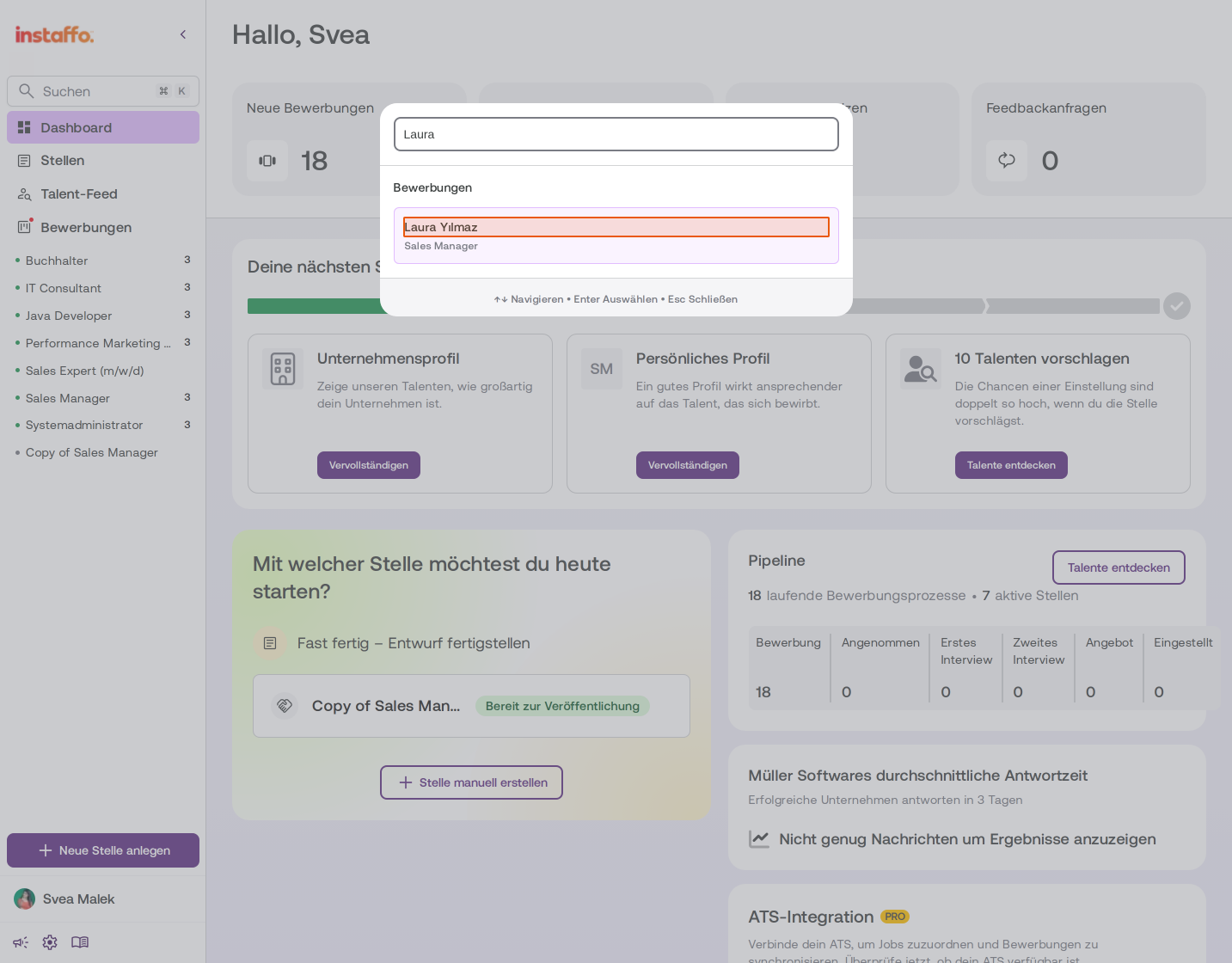Open the Stellen menu item

tap(103, 161)
